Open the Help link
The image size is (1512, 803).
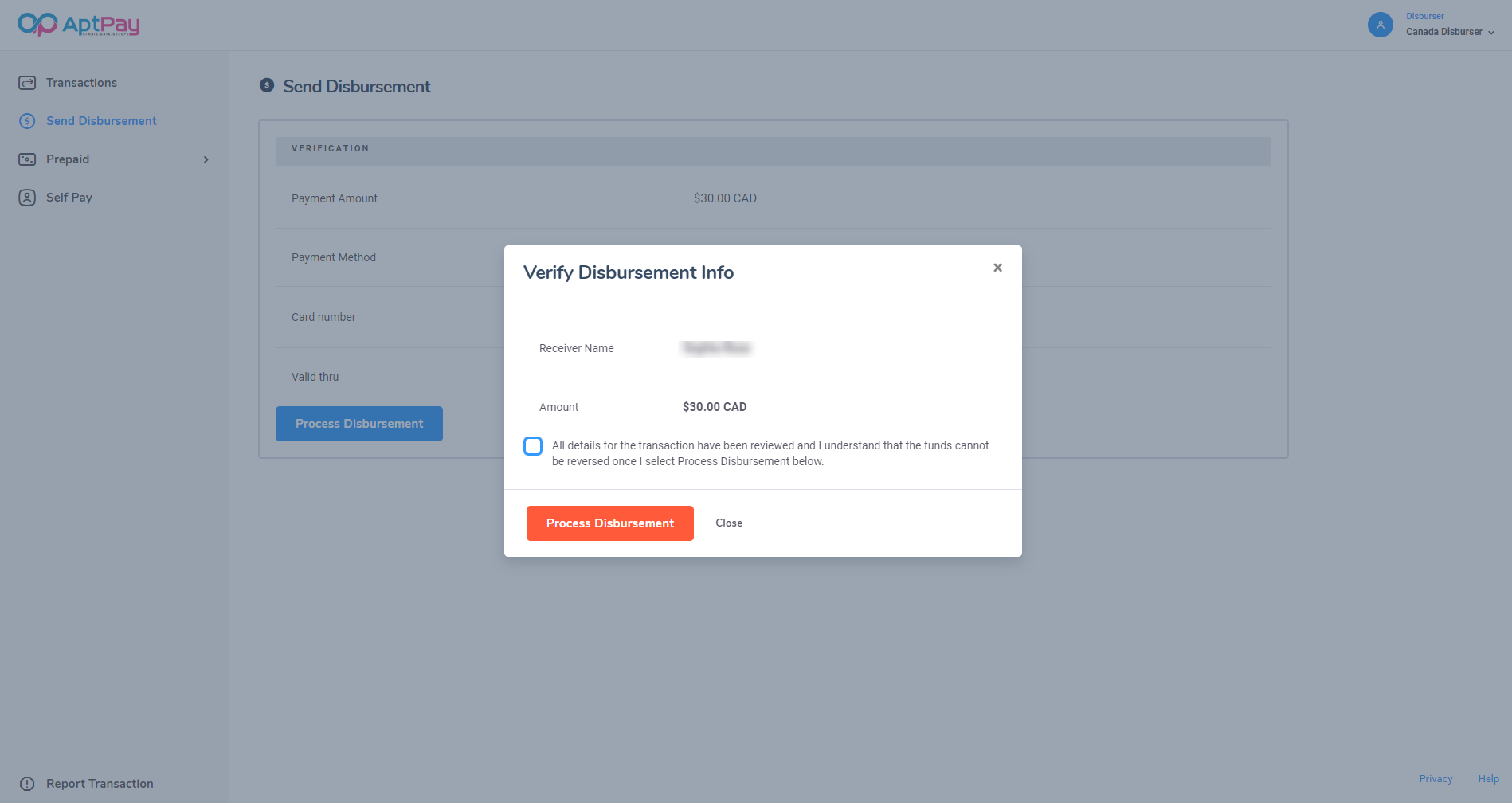[1488, 779]
